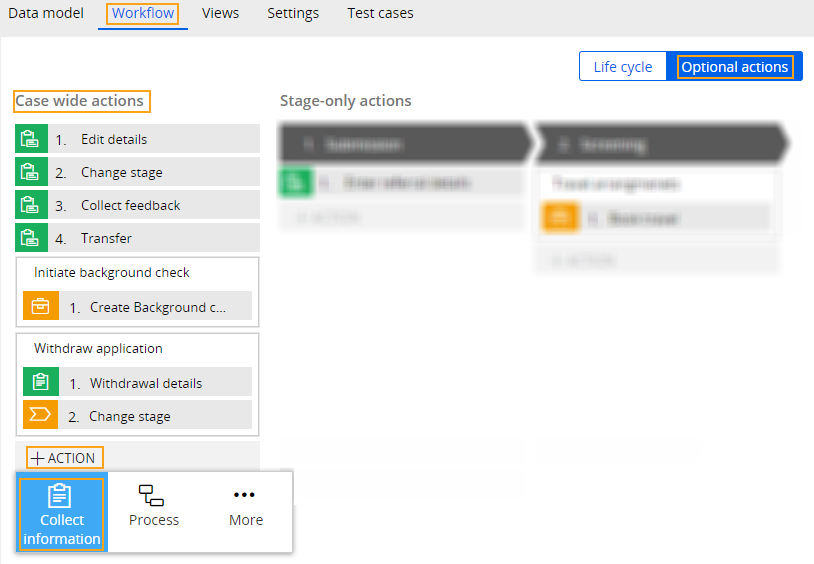Click the second blurred stage header chevron
814x564 pixels.
tap(662, 144)
